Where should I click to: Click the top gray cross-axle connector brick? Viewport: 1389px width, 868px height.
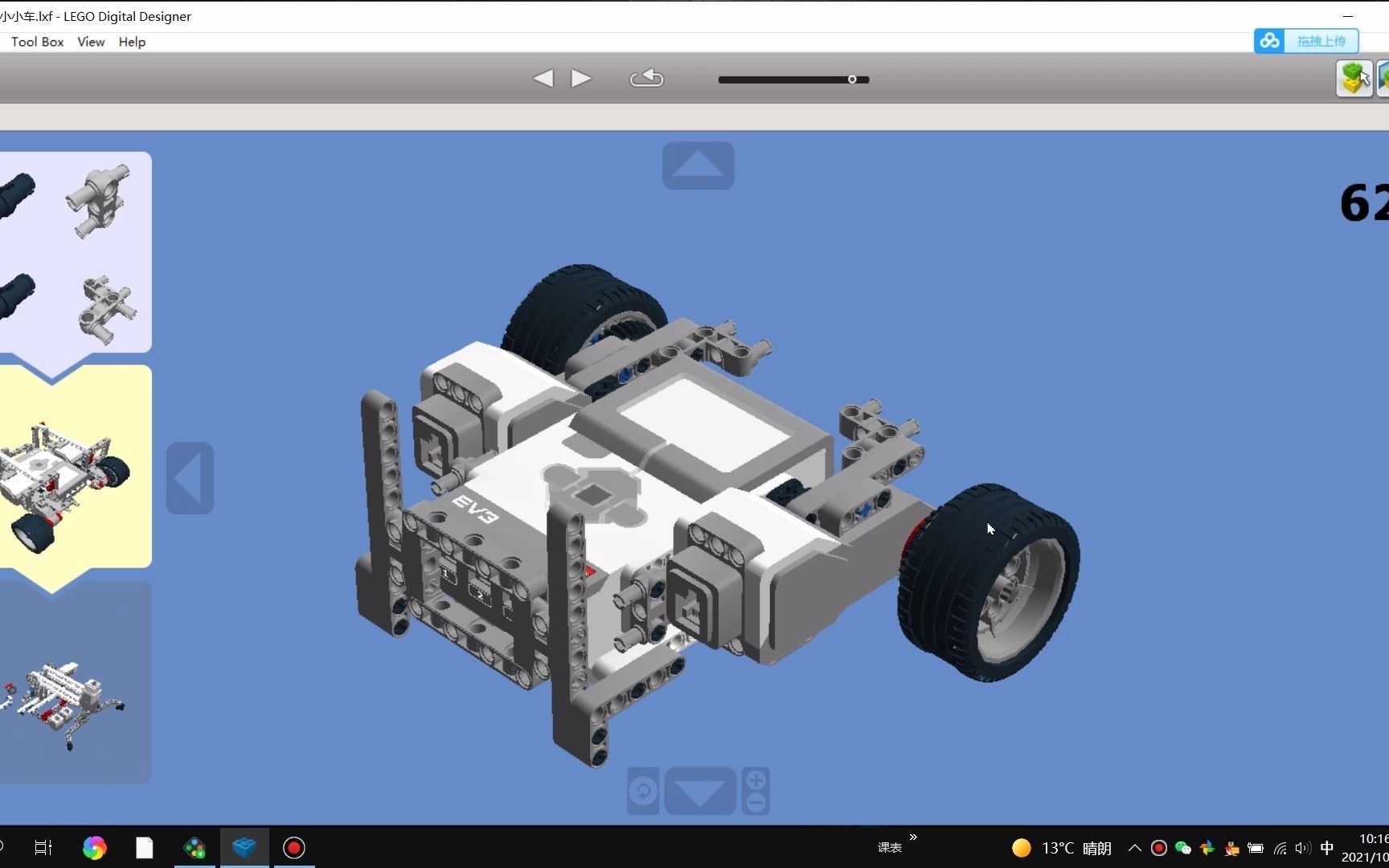[x=99, y=201]
